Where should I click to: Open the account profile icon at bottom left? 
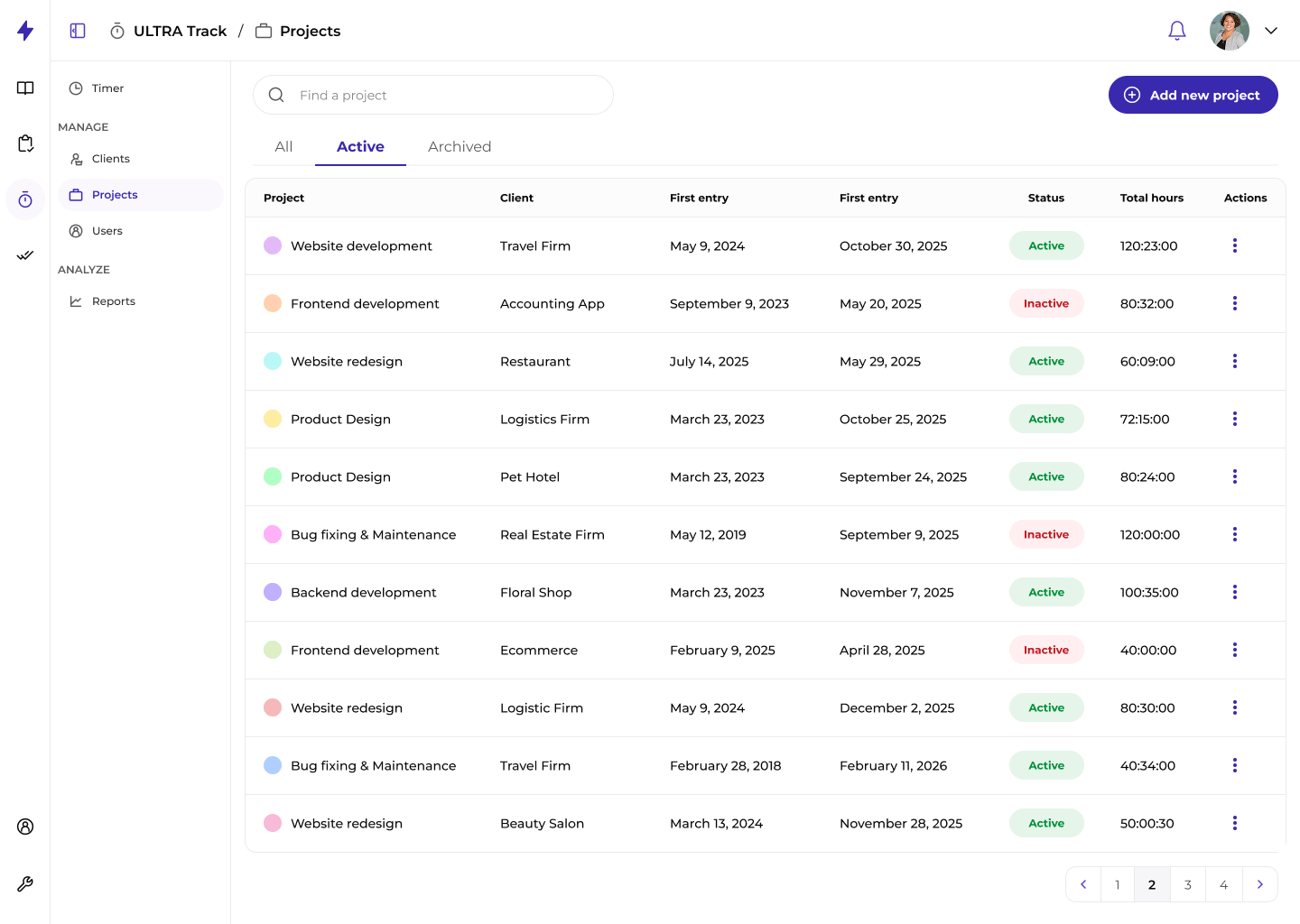point(25,827)
